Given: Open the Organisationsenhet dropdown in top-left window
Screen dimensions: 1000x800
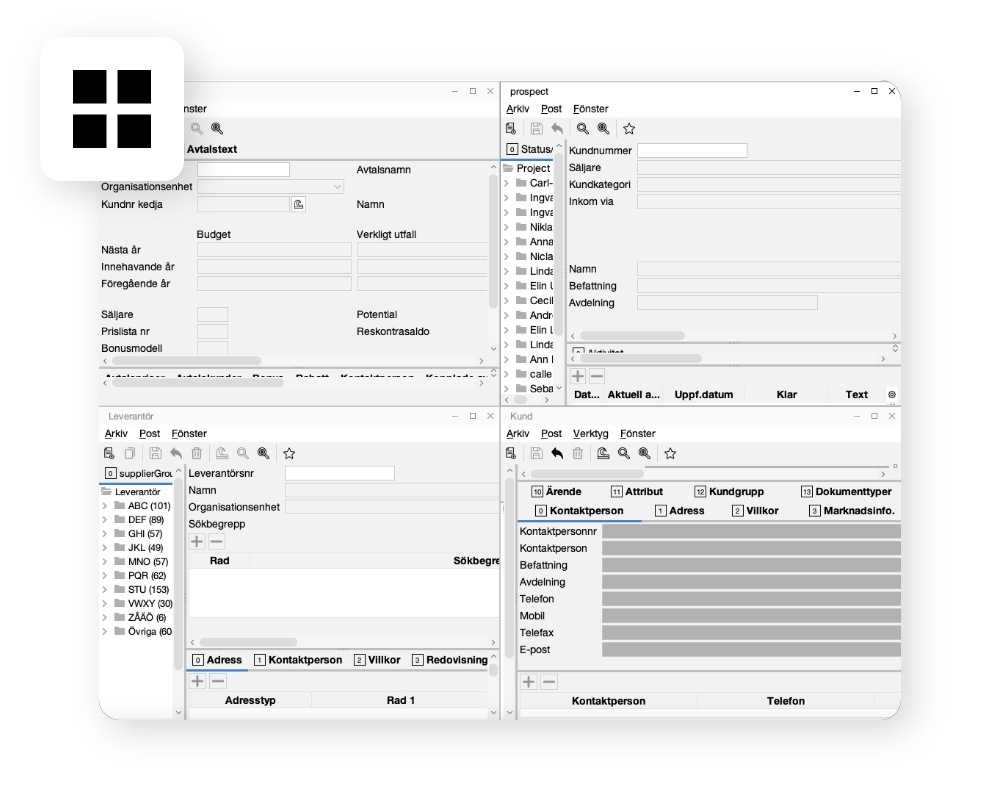Looking at the screenshot, I should point(337,187).
